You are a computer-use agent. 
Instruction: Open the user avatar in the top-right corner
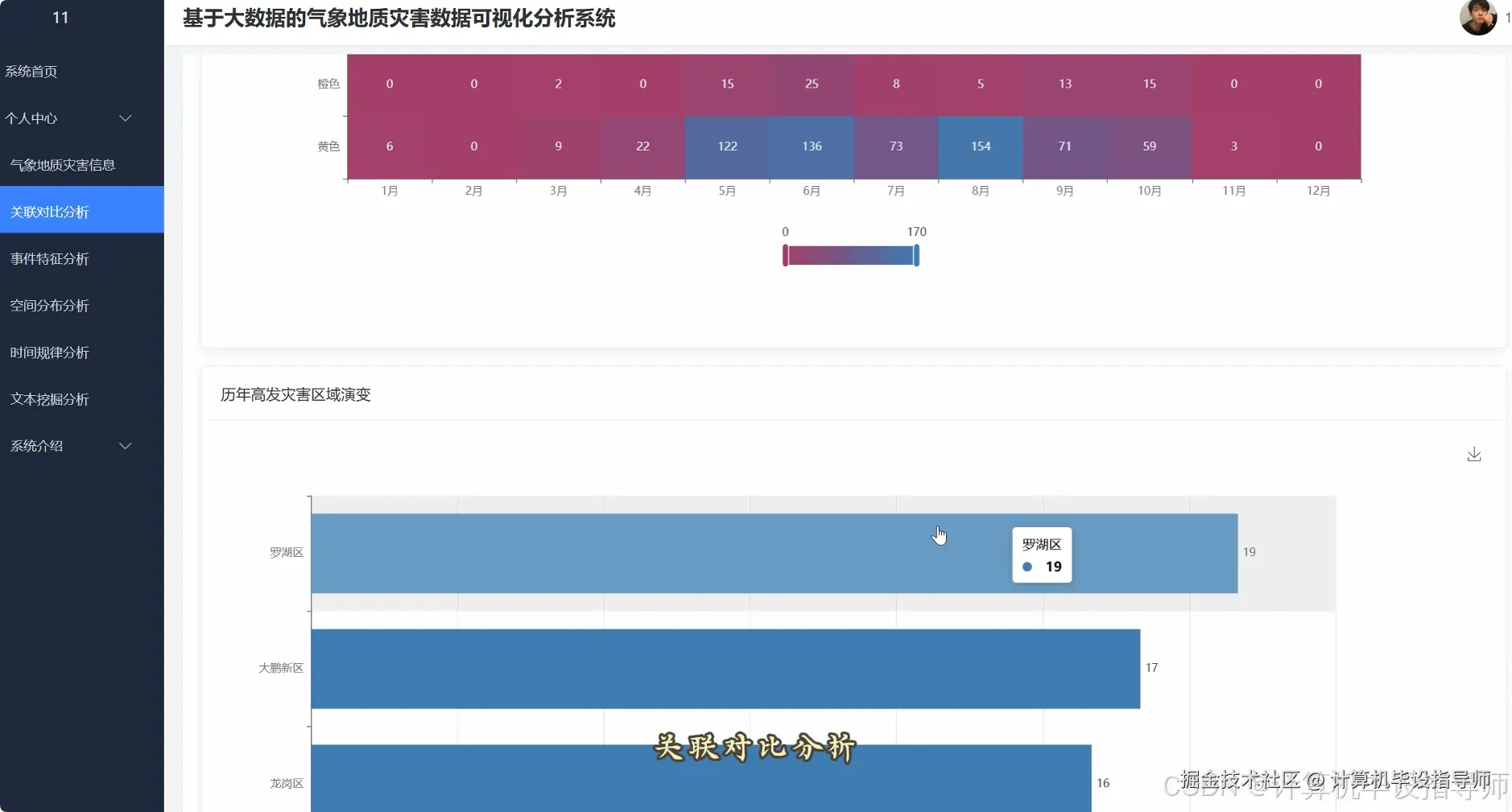click(1477, 18)
